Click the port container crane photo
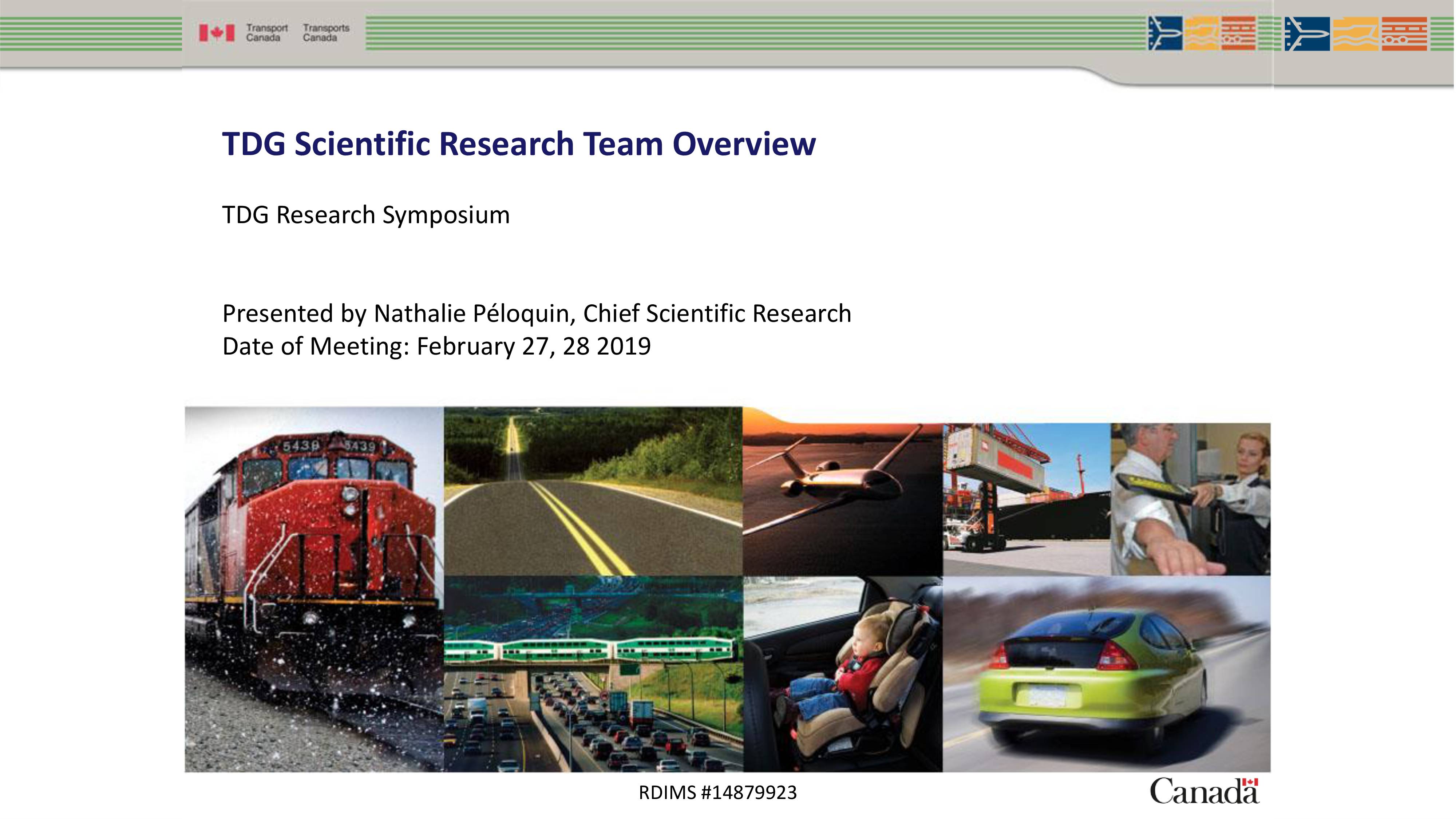Screen dimensions: 1456x819 point(1026,499)
